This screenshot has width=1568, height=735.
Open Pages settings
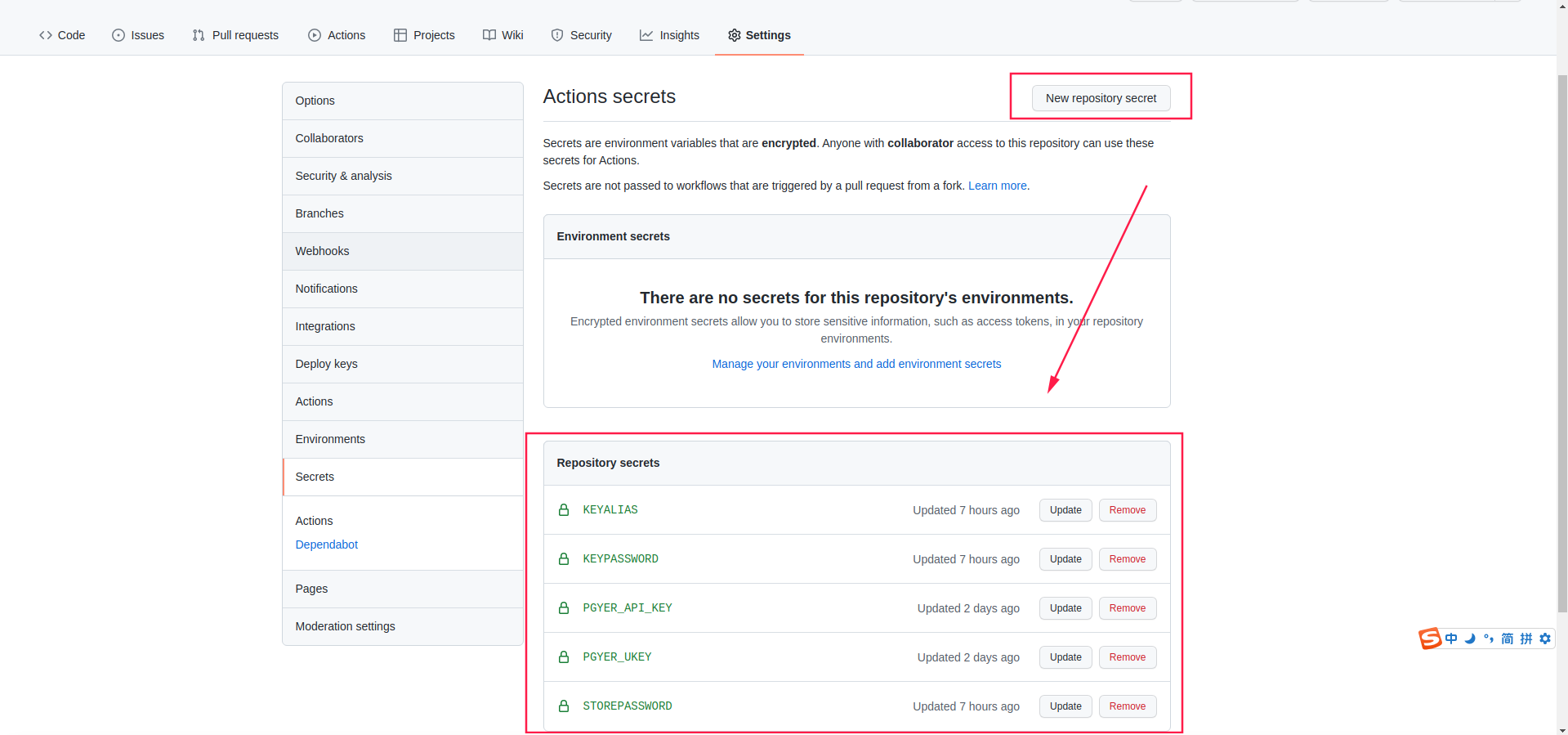click(403, 589)
